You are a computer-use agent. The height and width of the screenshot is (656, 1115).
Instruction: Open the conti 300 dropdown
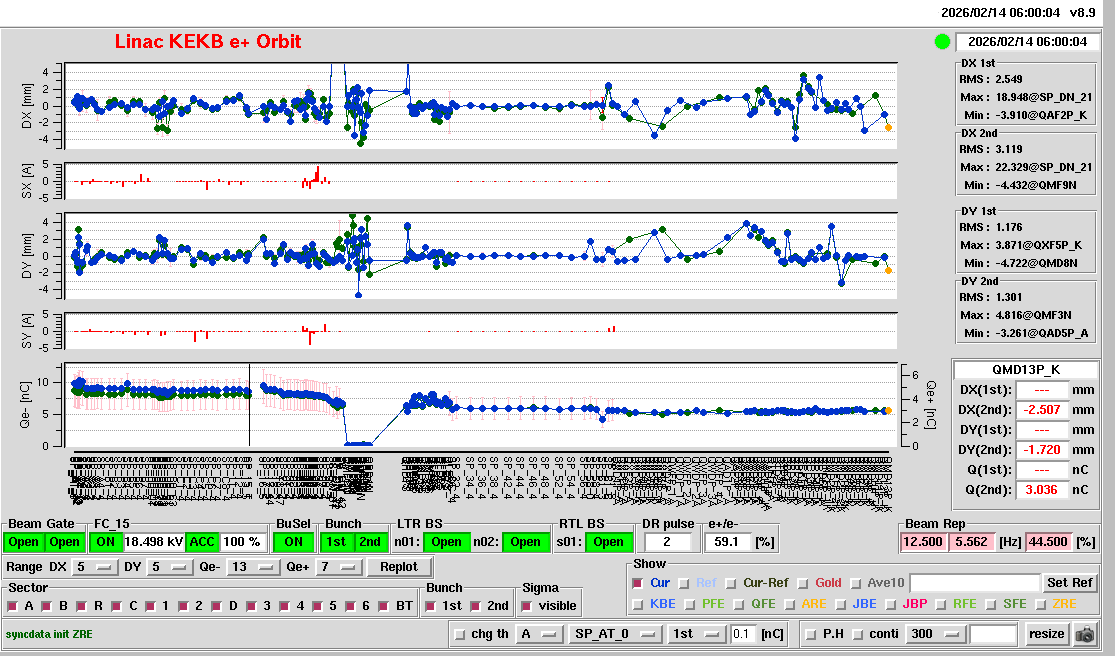click(933, 634)
